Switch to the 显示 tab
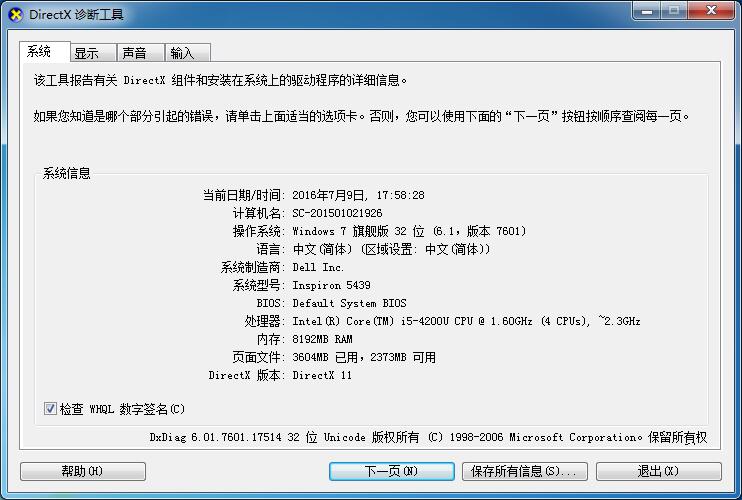742x500 pixels. point(94,53)
